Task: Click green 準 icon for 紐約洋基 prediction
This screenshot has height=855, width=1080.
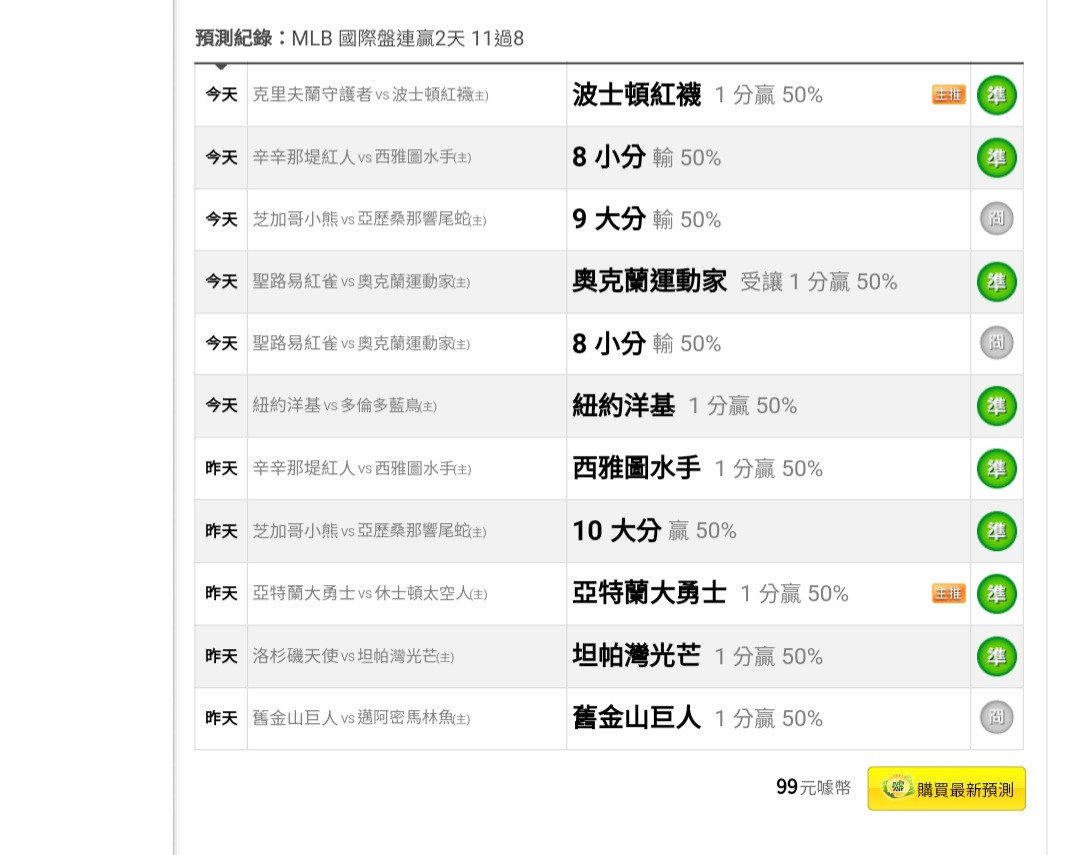Action: point(996,406)
